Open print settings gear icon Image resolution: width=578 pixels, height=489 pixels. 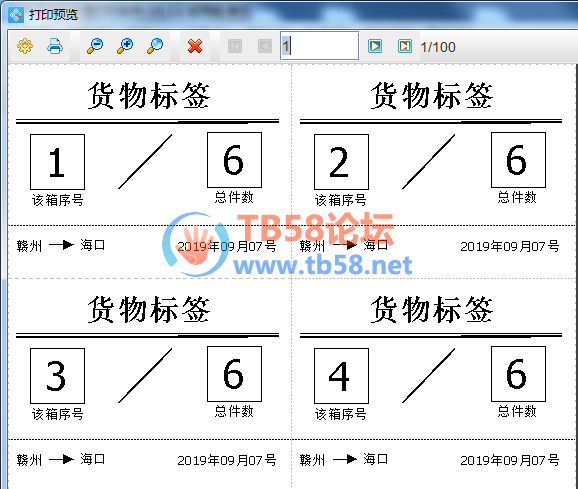pyautogui.click(x=25, y=46)
